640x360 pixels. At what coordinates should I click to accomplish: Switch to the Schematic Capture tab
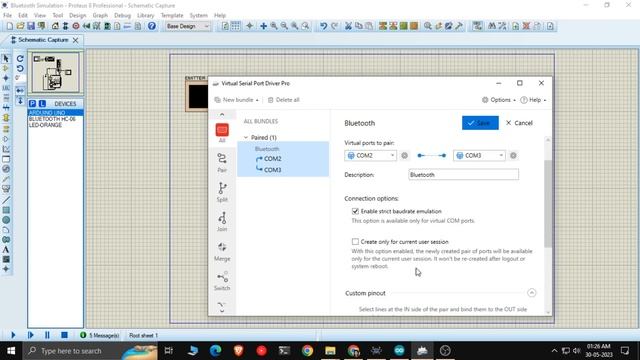[x=43, y=40]
